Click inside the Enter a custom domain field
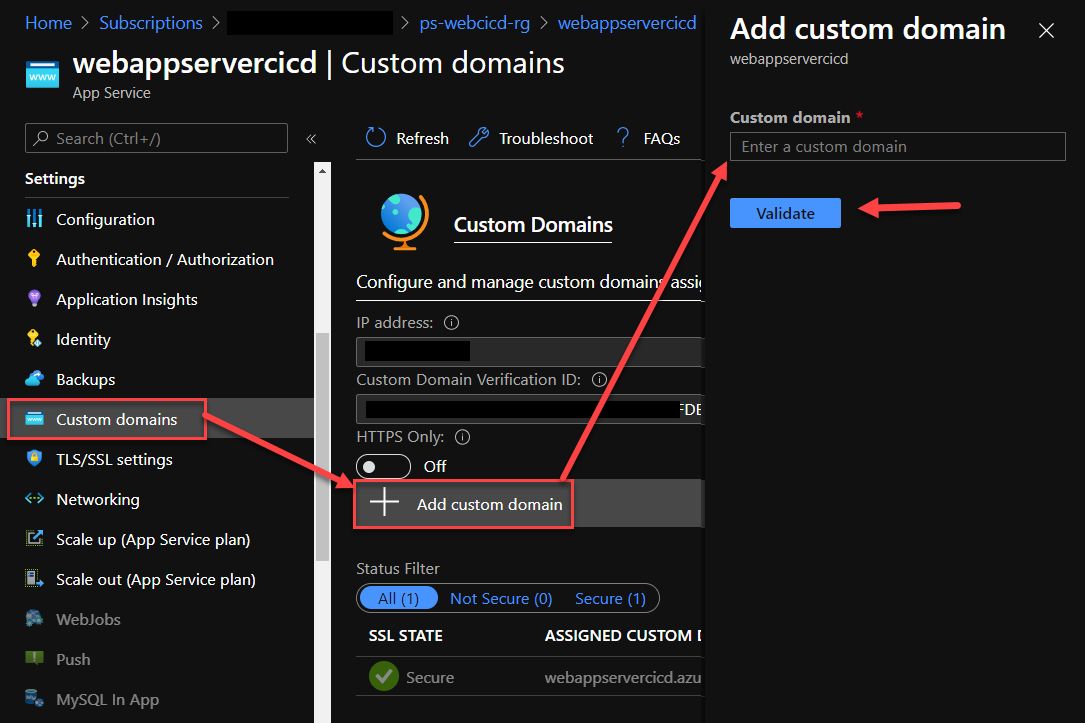This screenshot has height=723, width=1085. (897, 146)
